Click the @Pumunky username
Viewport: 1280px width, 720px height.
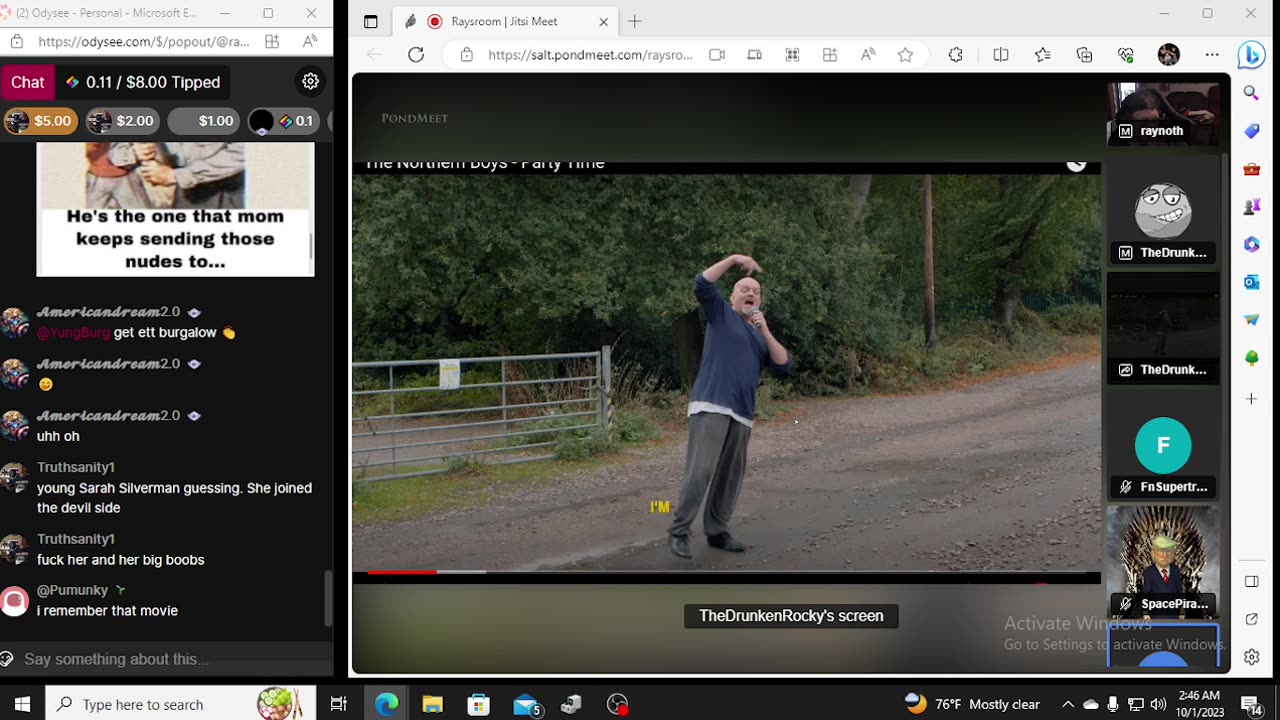[72, 590]
